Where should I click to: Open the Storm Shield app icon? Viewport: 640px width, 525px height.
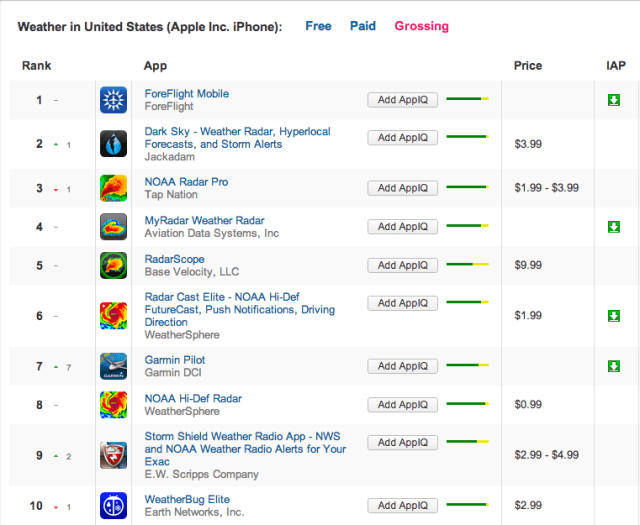tap(113, 455)
